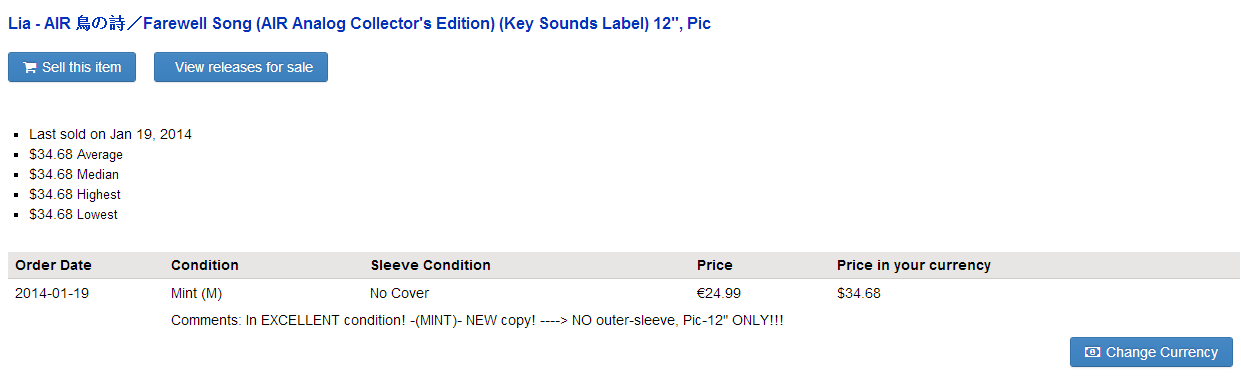Click the seller comments text line
Image resolution: width=1241 pixels, height=384 pixels.
[x=477, y=321]
